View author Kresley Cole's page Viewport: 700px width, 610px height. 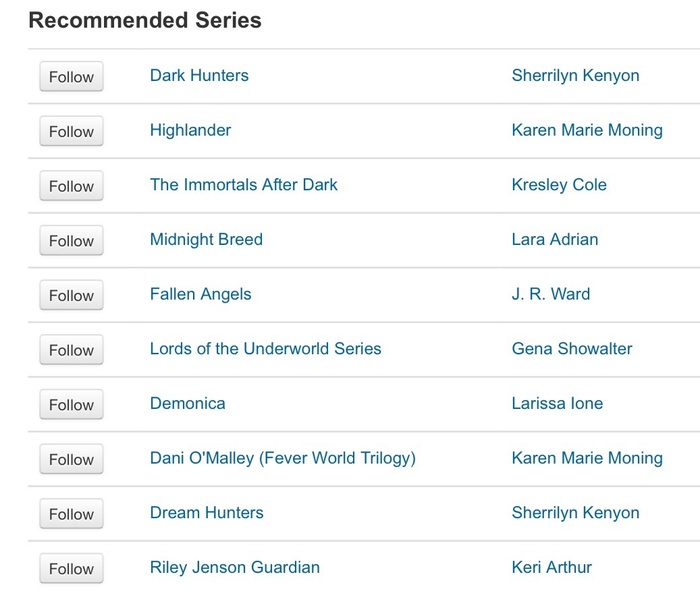tap(559, 185)
